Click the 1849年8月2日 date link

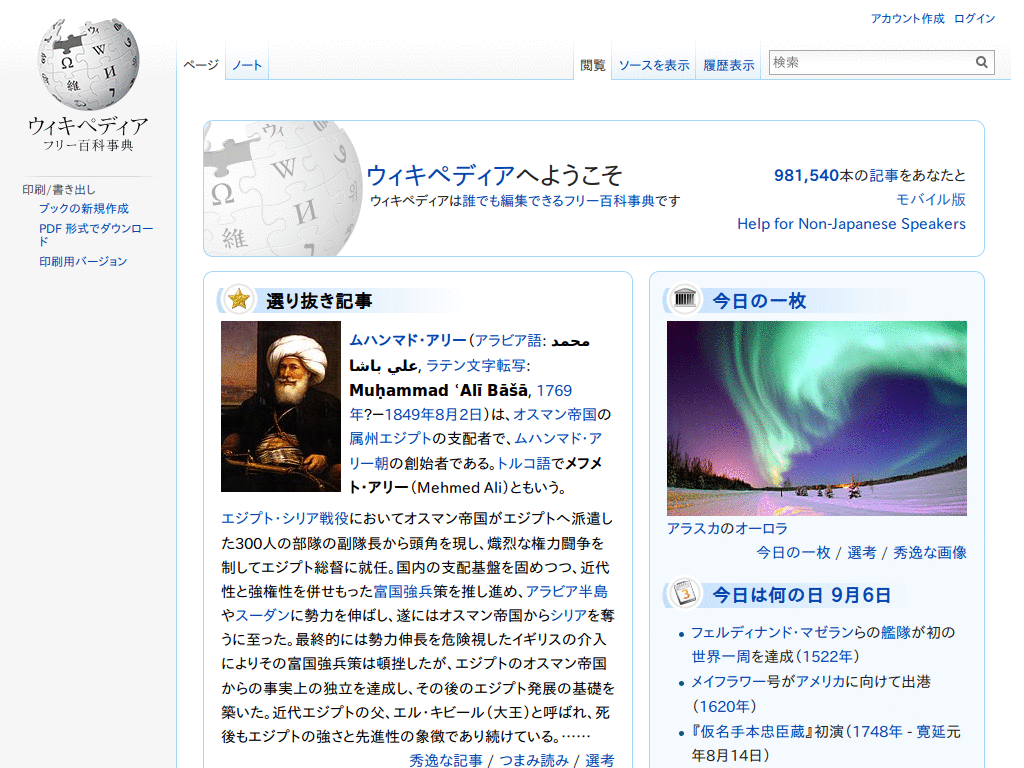433,414
